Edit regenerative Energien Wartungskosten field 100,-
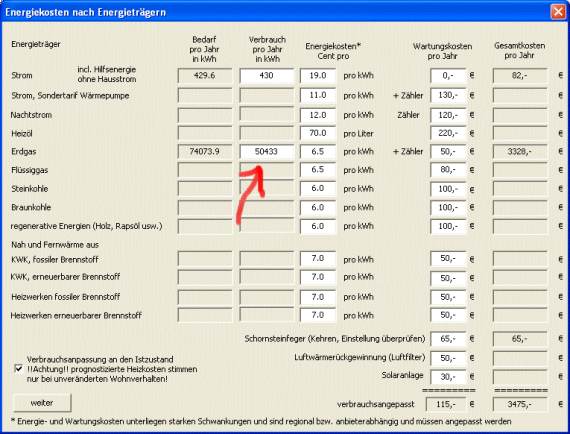The width and height of the screenshot is (570, 434). [448, 226]
